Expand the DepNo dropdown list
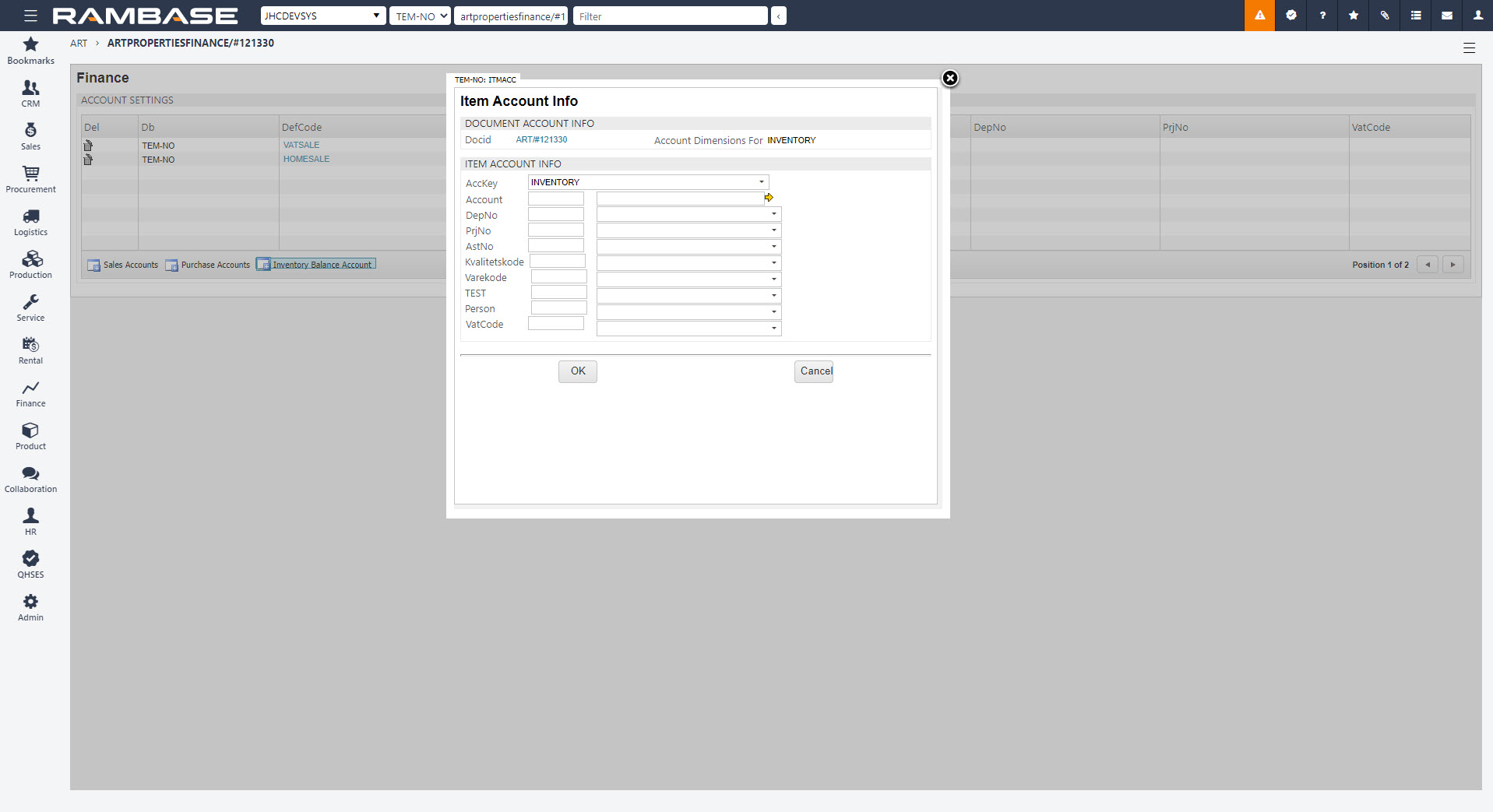 tap(773, 214)
